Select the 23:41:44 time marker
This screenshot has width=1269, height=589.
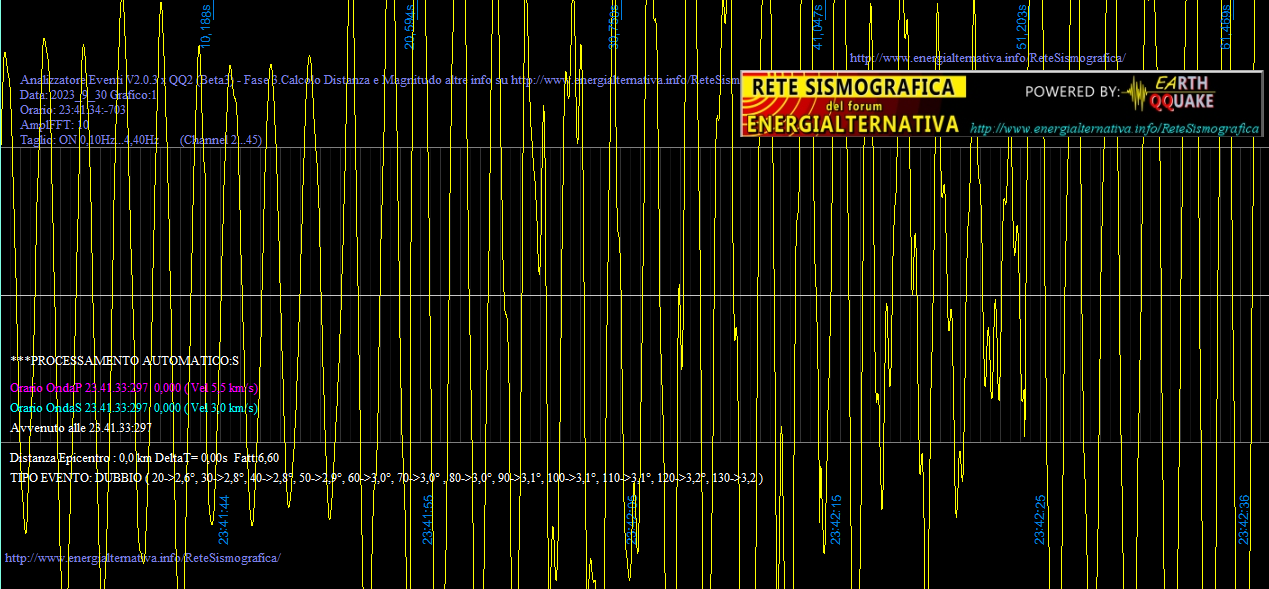[x=224, y=520]
